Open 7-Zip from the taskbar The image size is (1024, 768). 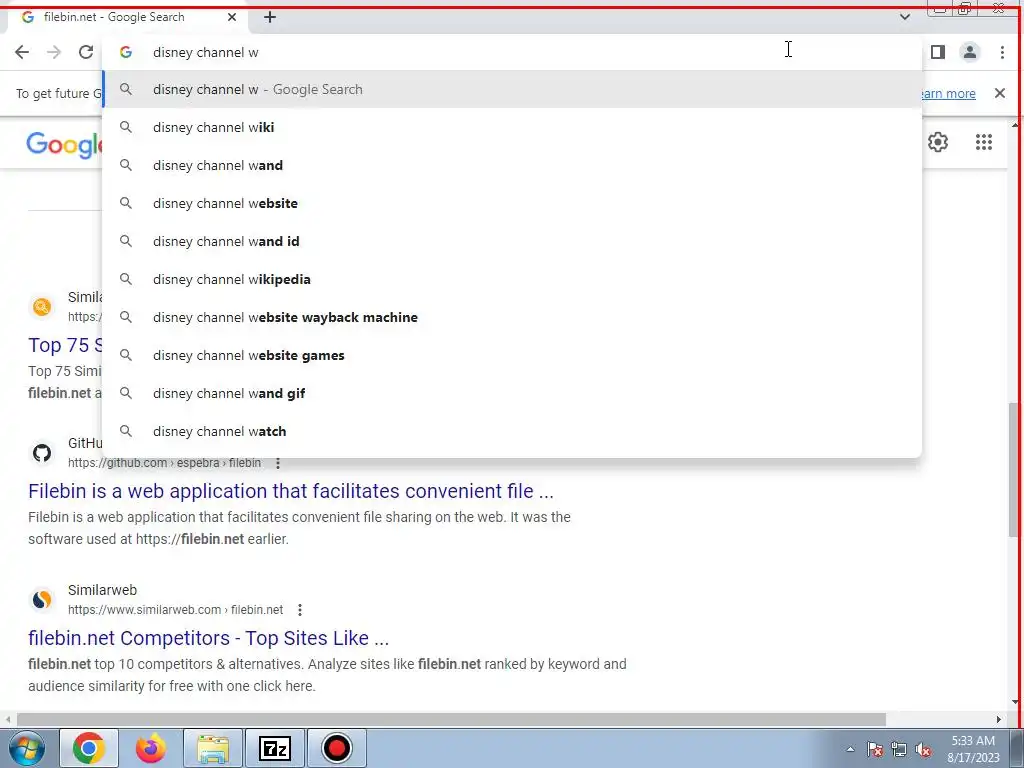click(x=275, y=748)
